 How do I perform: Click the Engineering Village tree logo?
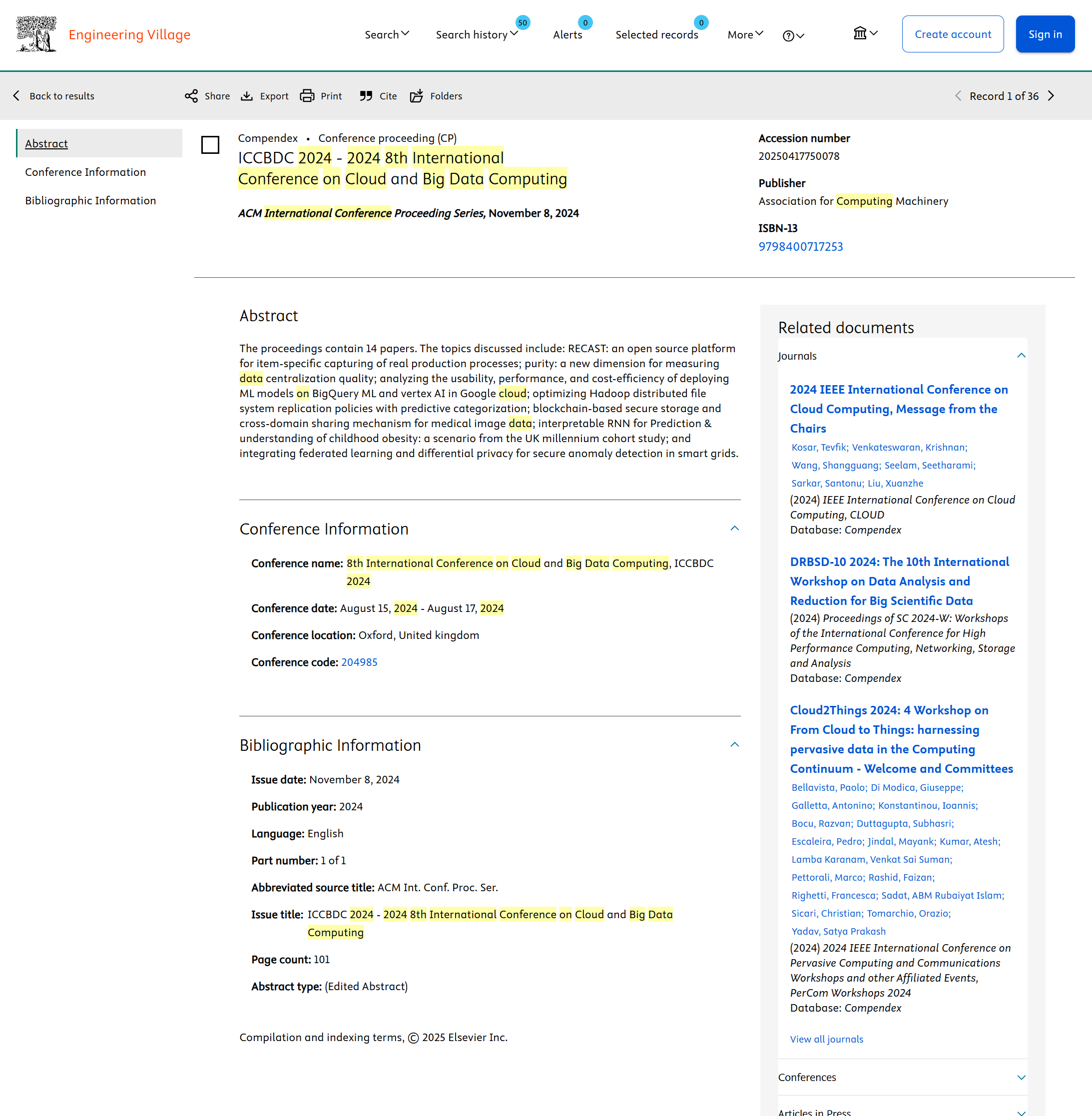(36, 34)
